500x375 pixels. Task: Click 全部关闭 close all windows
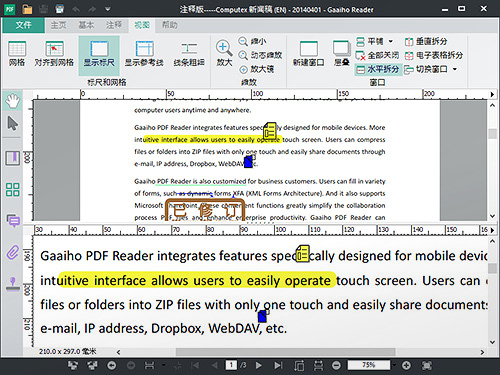click(377, 55)
